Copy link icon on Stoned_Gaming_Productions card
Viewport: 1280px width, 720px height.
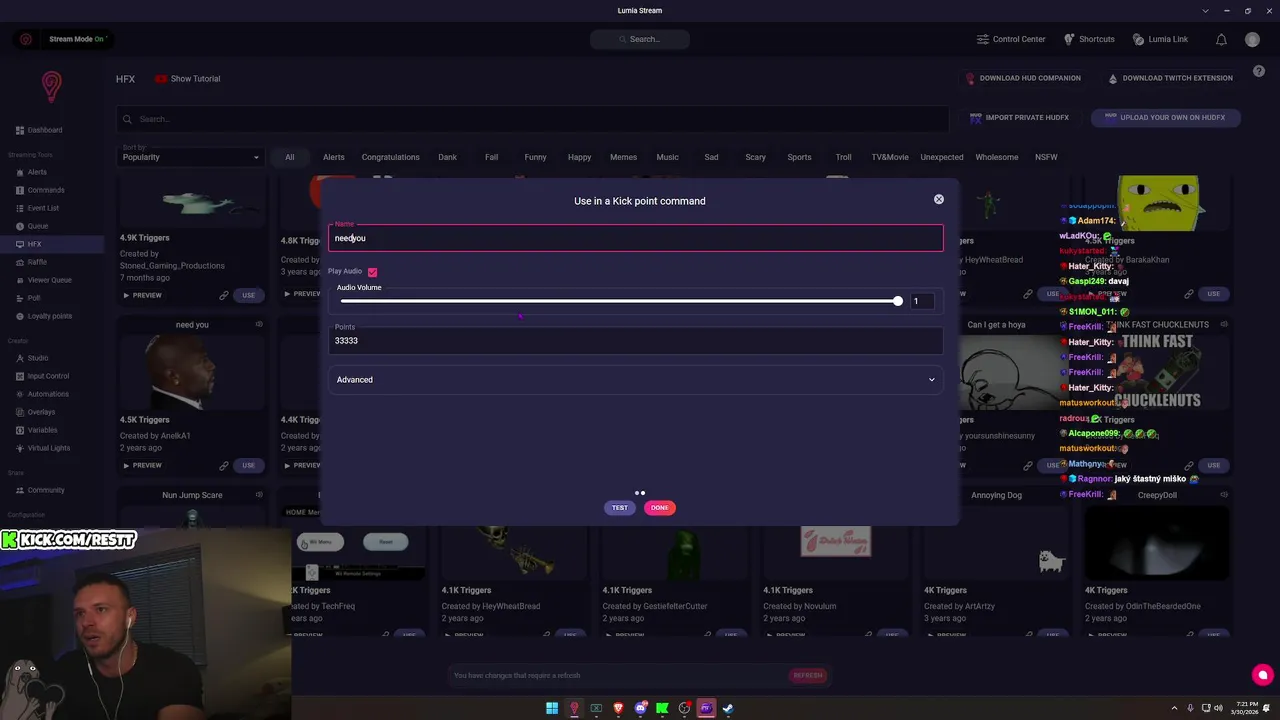(x=224, y=295)
